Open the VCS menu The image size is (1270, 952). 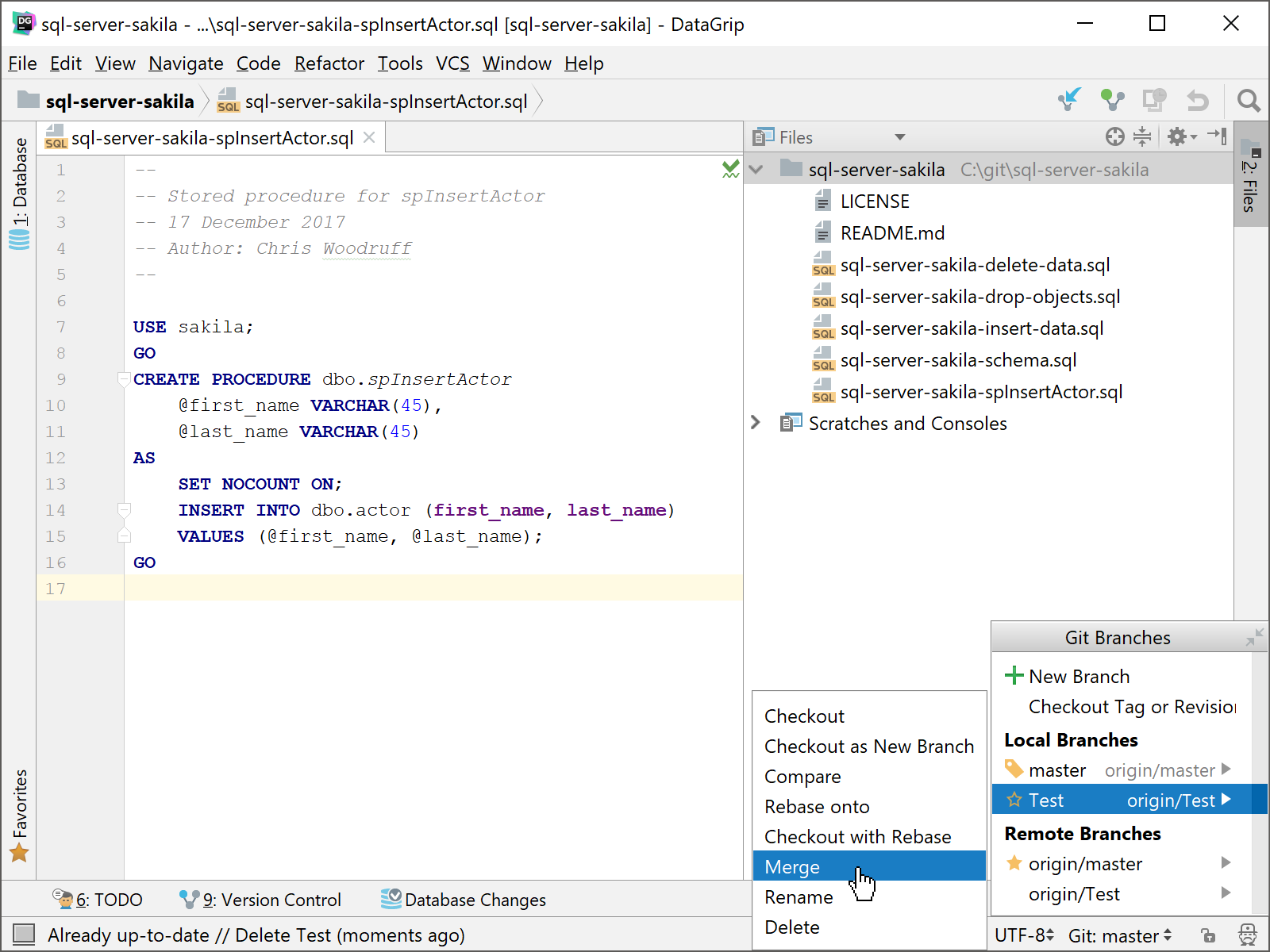452,63
